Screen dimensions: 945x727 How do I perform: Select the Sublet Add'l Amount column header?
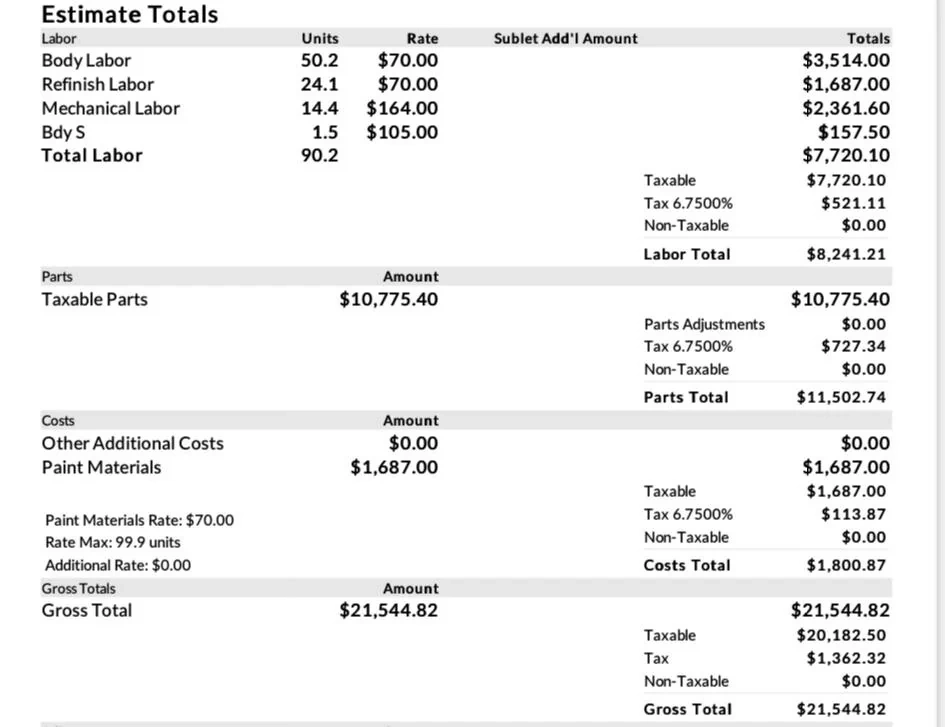pos(565,39)
